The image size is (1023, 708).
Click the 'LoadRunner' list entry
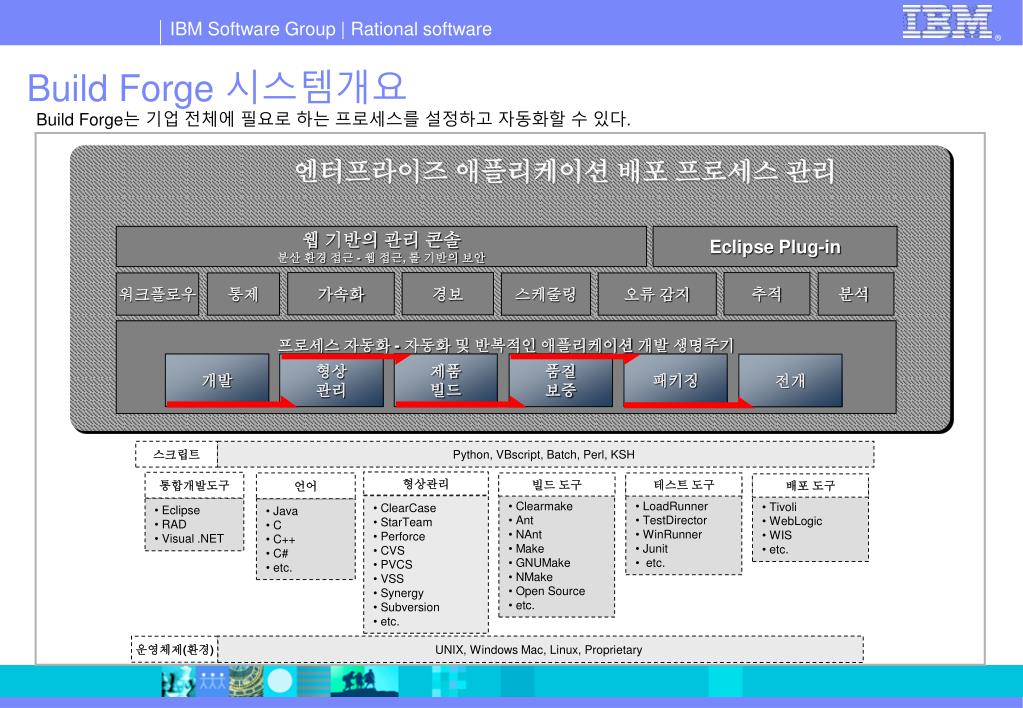[x=675, y=506]
